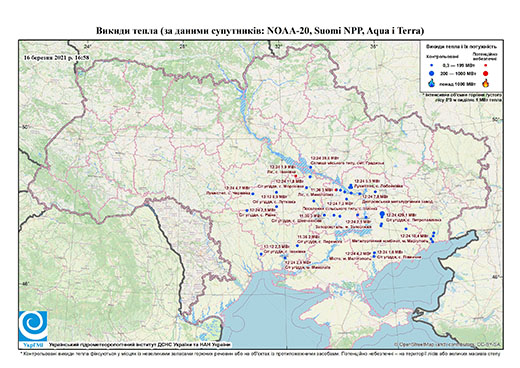
Task: Click the 200 — 1000 МВт legend text
Action: 458,73
